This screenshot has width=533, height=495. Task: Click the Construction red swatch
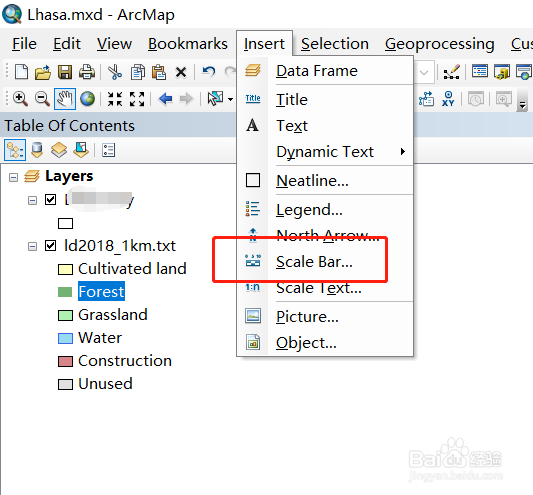click(x=65, y=361)
